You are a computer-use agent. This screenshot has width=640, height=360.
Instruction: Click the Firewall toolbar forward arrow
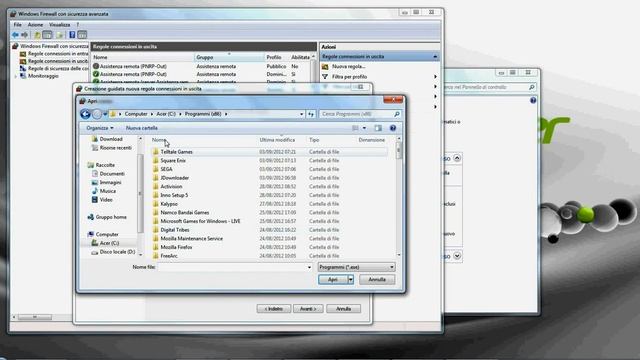pyautogui.click(x=24, y=35)
